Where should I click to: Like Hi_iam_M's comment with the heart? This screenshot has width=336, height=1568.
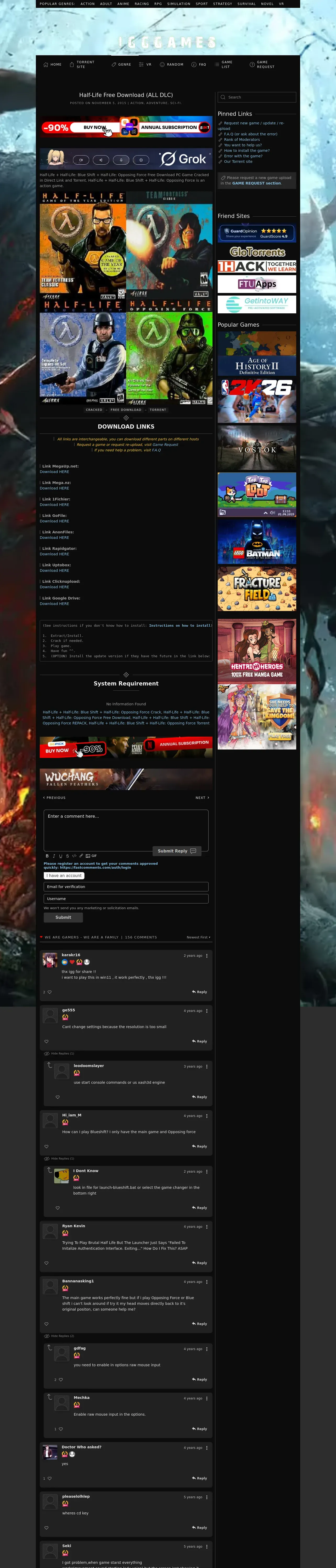46,1147
